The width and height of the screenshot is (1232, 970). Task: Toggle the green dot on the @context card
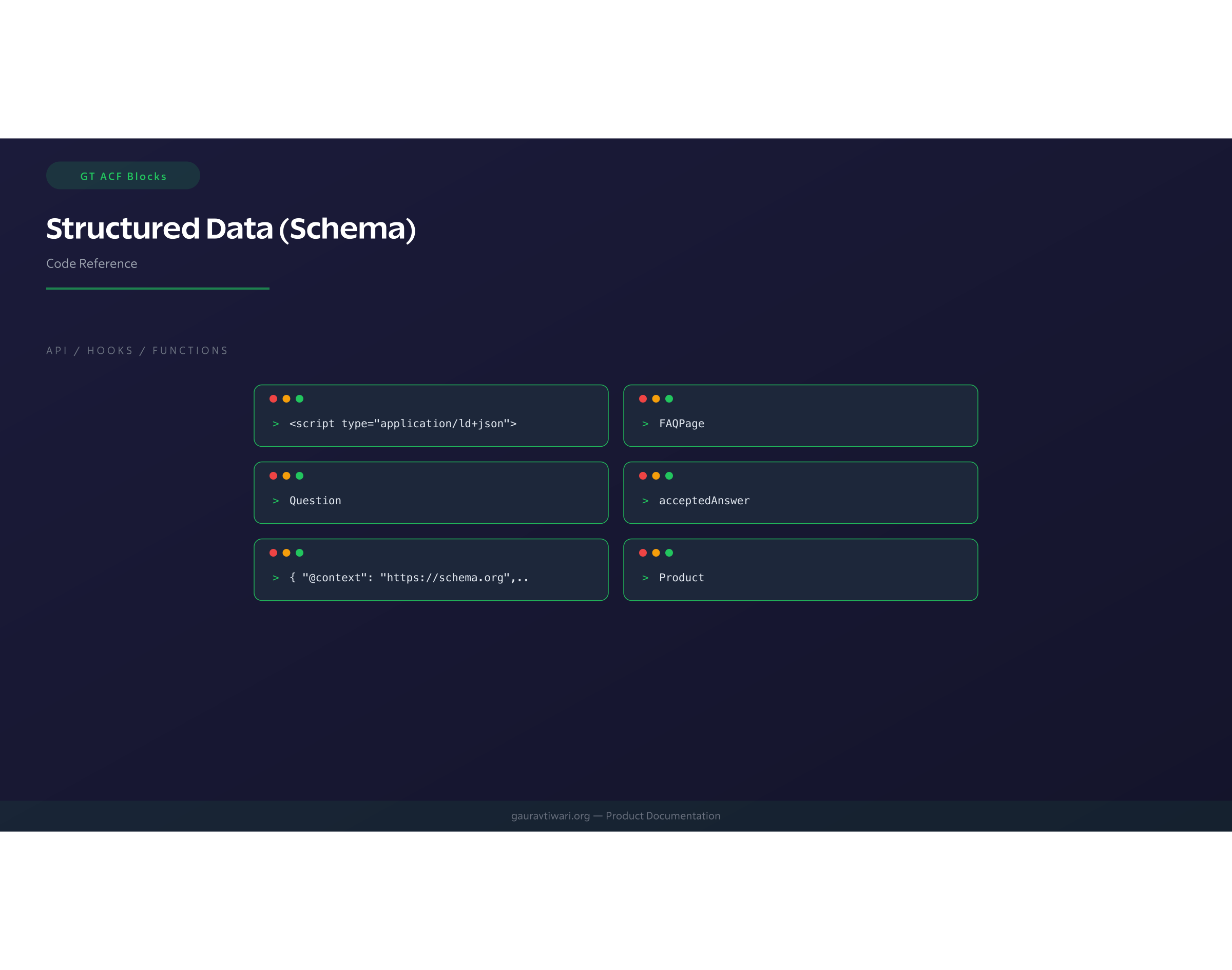[x=301, y=553]
